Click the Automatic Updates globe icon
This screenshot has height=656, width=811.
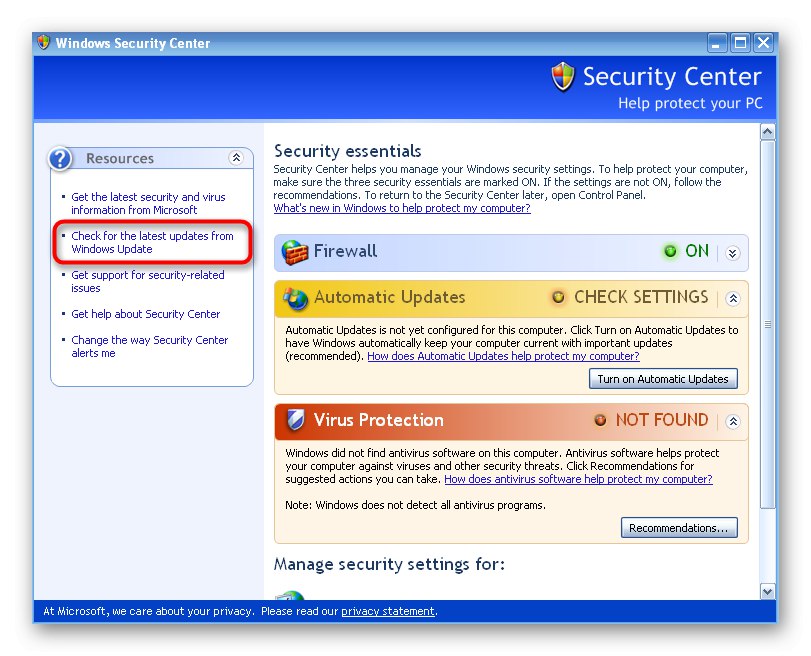296,298
